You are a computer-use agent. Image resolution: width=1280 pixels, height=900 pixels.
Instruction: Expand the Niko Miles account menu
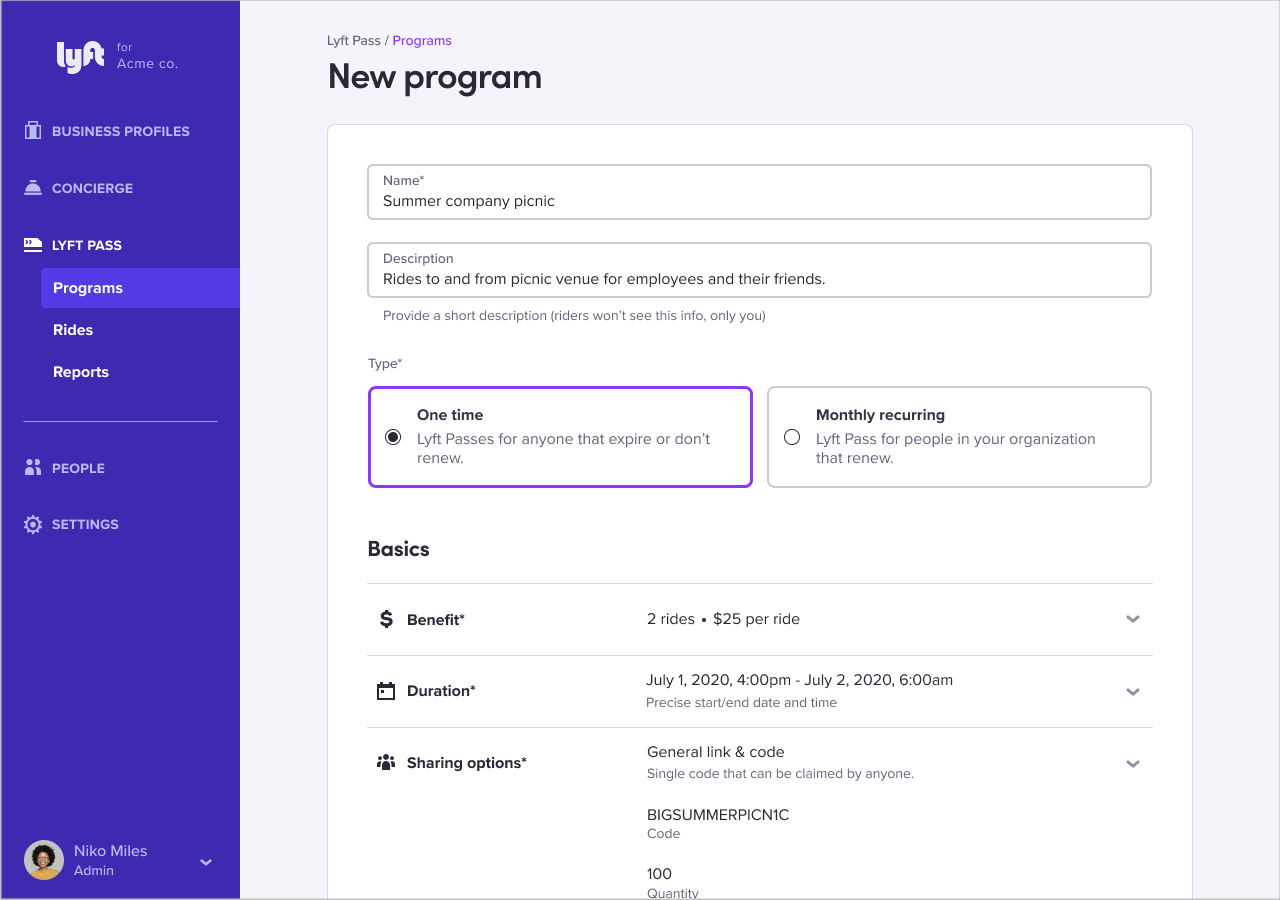[205, 861]
